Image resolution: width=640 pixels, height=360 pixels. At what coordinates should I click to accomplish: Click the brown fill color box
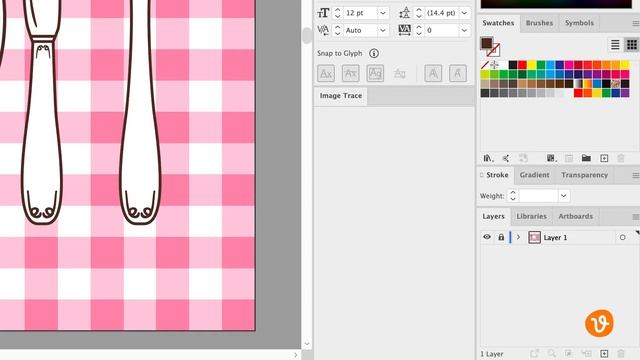(486, 43)
